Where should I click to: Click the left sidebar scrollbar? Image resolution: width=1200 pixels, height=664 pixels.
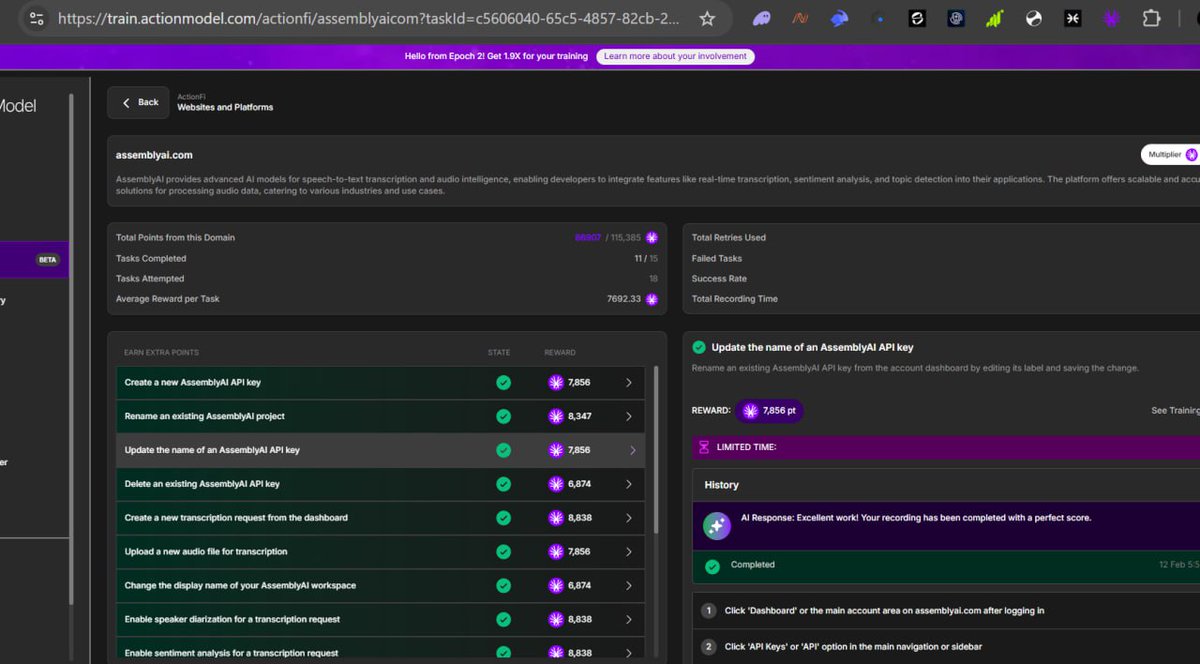click(70, 350)
